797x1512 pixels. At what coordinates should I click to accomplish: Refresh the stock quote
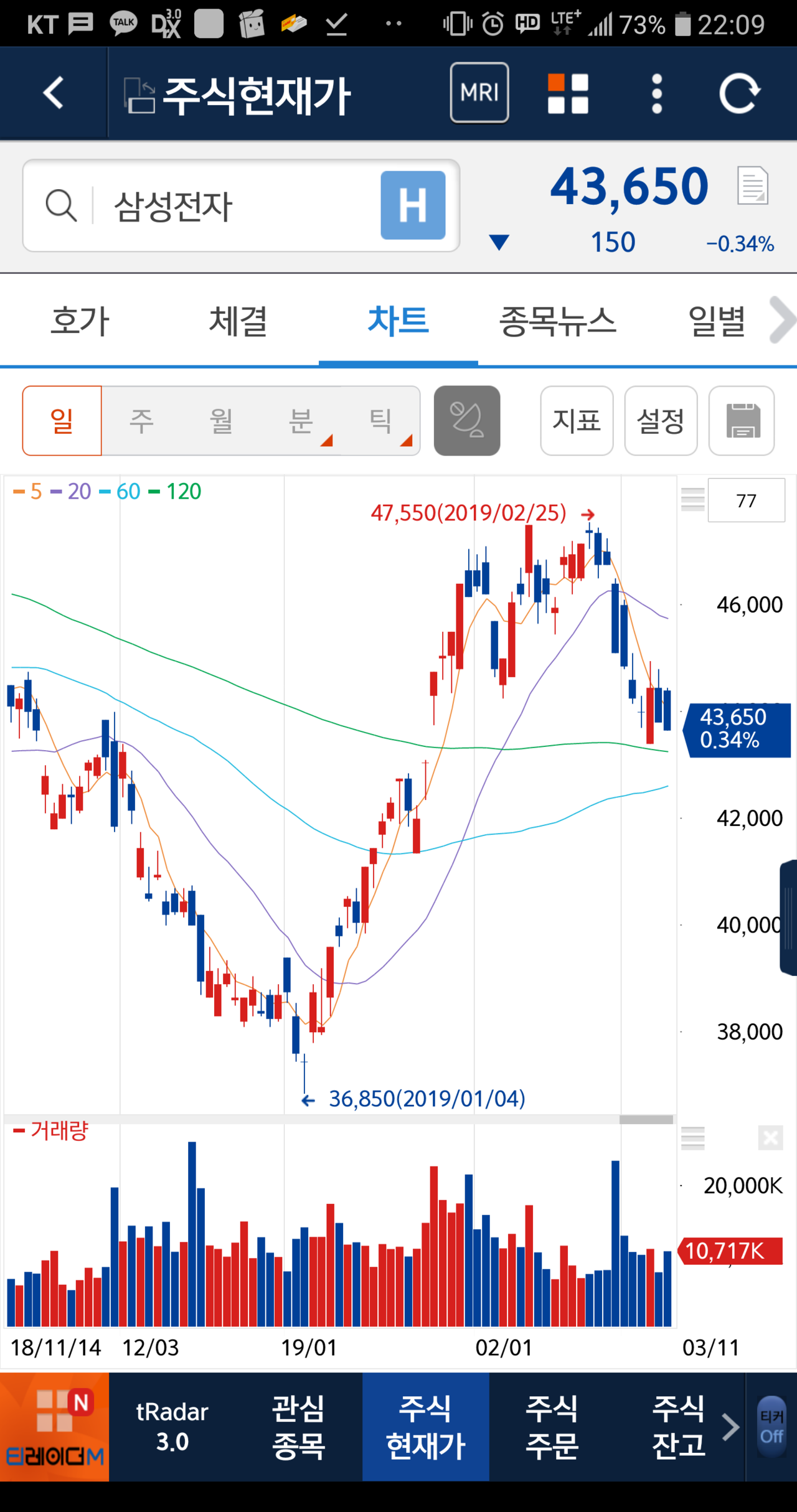coord(739,93)
